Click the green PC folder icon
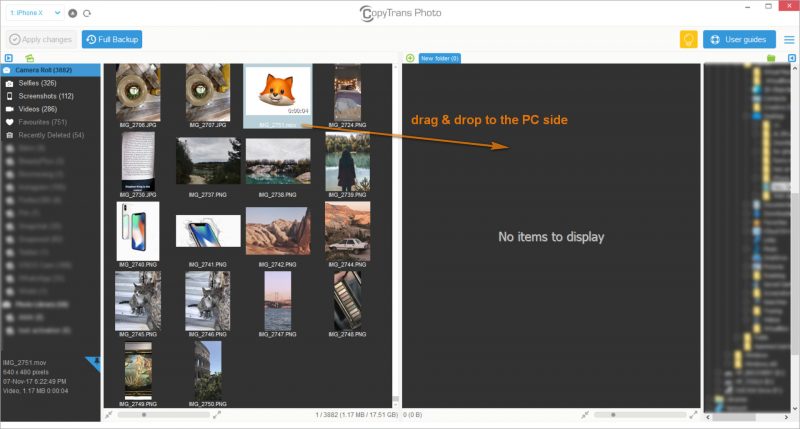800x429 pixels. pyautogui.click(x=771, y=58)
